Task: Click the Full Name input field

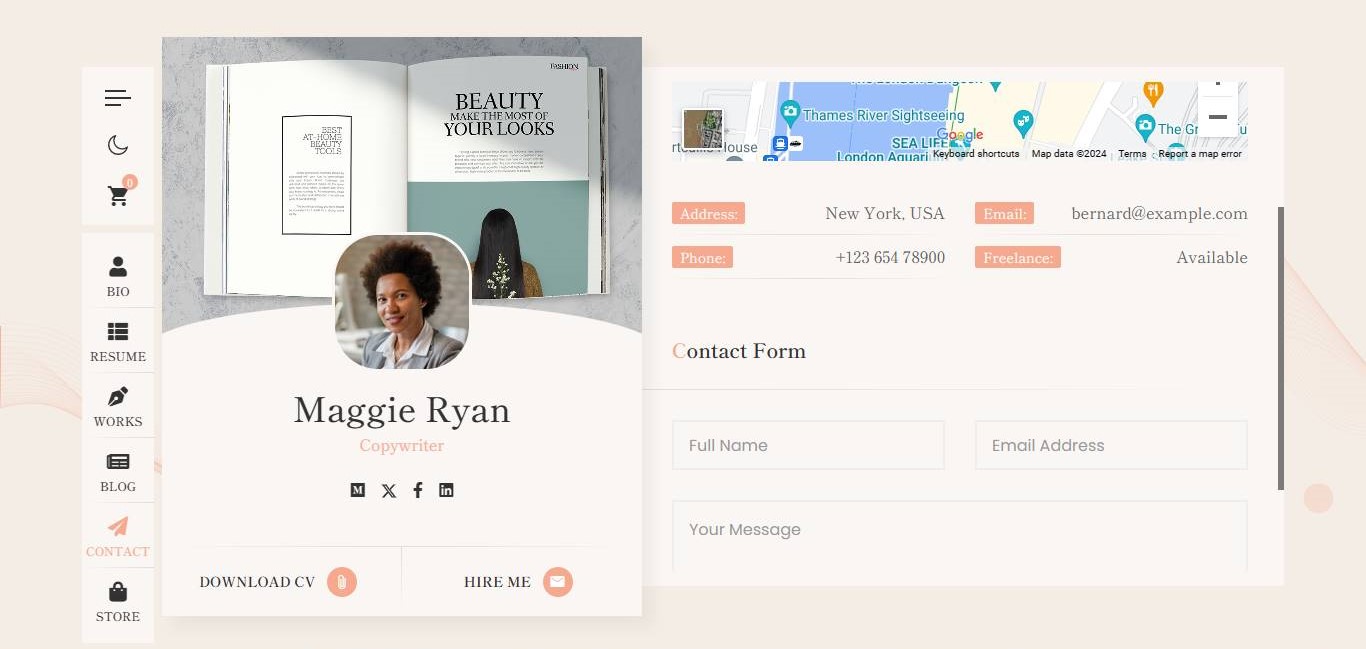Action: pyautogui.click(x=808, y=445)
